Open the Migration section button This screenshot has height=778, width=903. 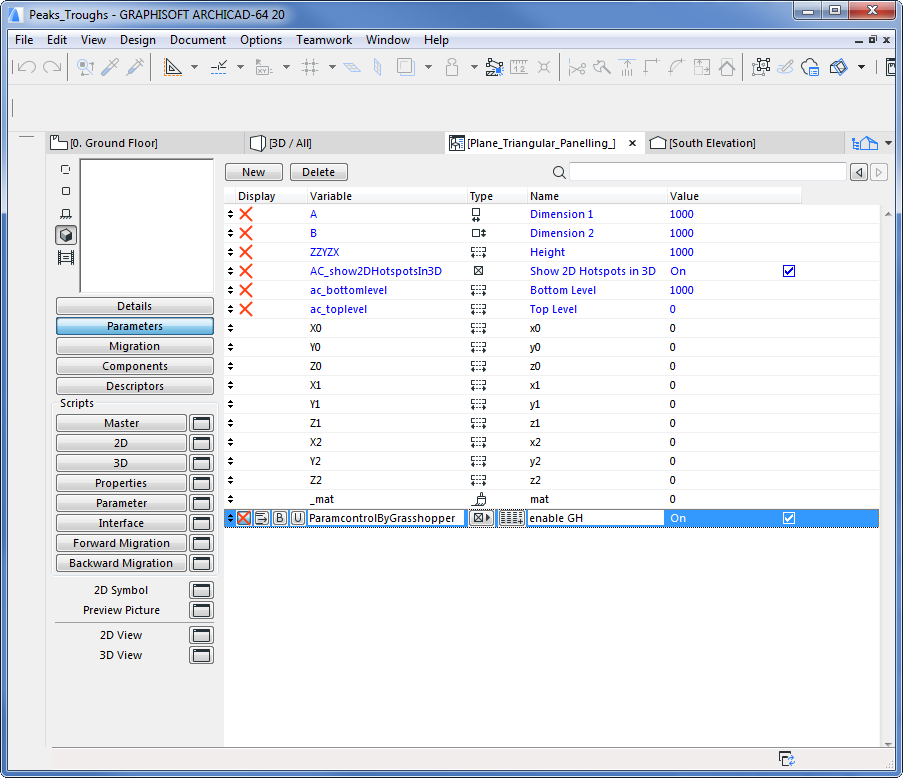click(x=135, y=346)
